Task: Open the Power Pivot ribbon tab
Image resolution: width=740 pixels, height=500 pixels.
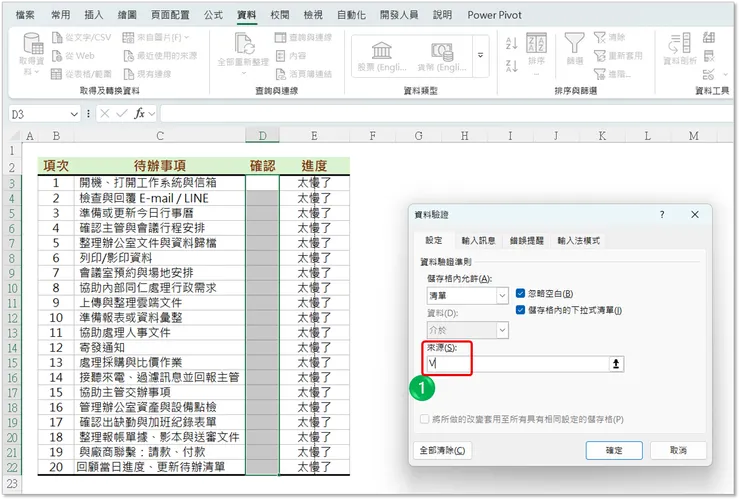Action: pyautogui.click(x=494, y=15)
